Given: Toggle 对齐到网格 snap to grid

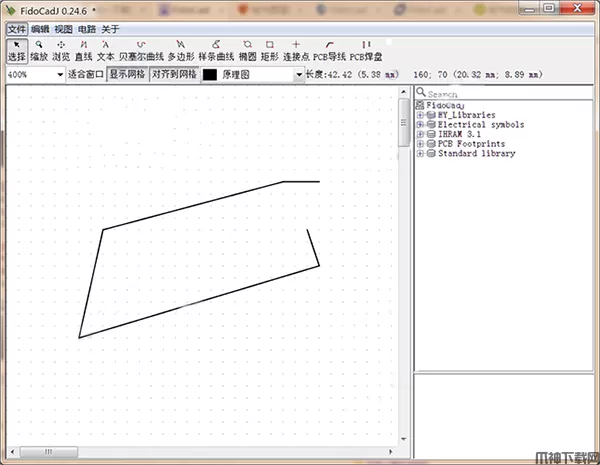Looking at the screenshot, I should [x=174, y=74].
